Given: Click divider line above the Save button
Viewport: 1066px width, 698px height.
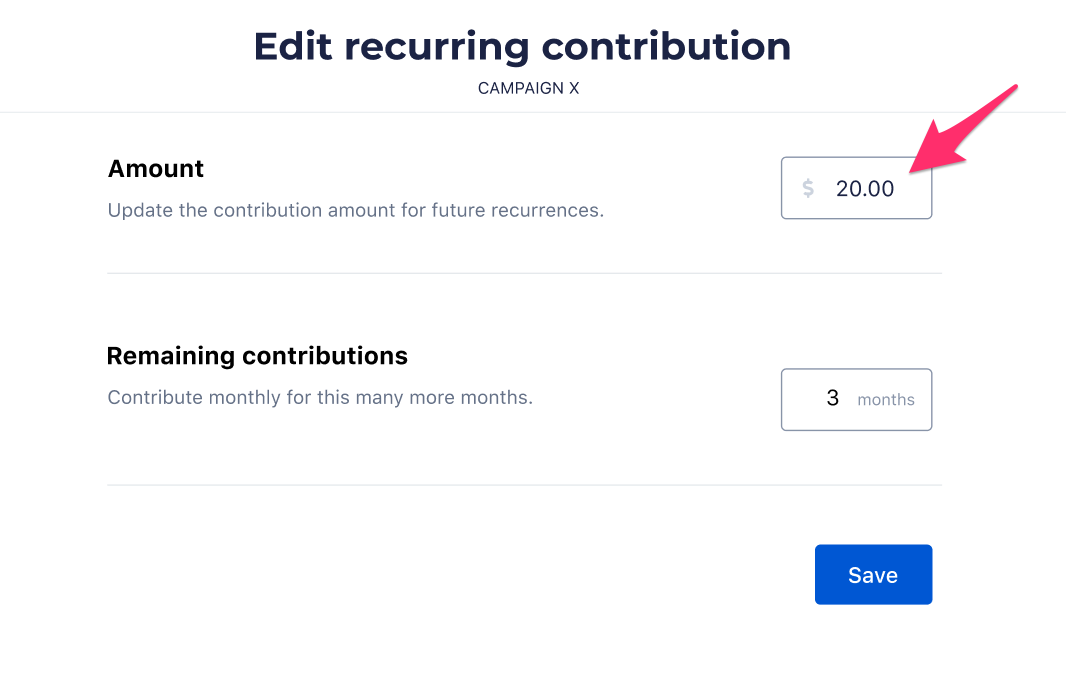Looking at the screenshot, I should (x=524, y=485).
